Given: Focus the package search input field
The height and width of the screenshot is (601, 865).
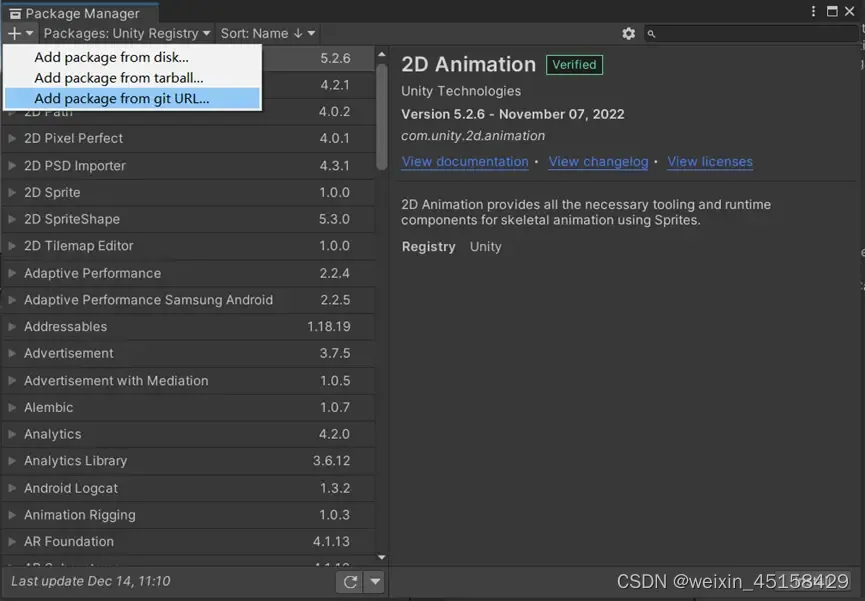Looking at the screenshot, I should click(x=751, y=34).
